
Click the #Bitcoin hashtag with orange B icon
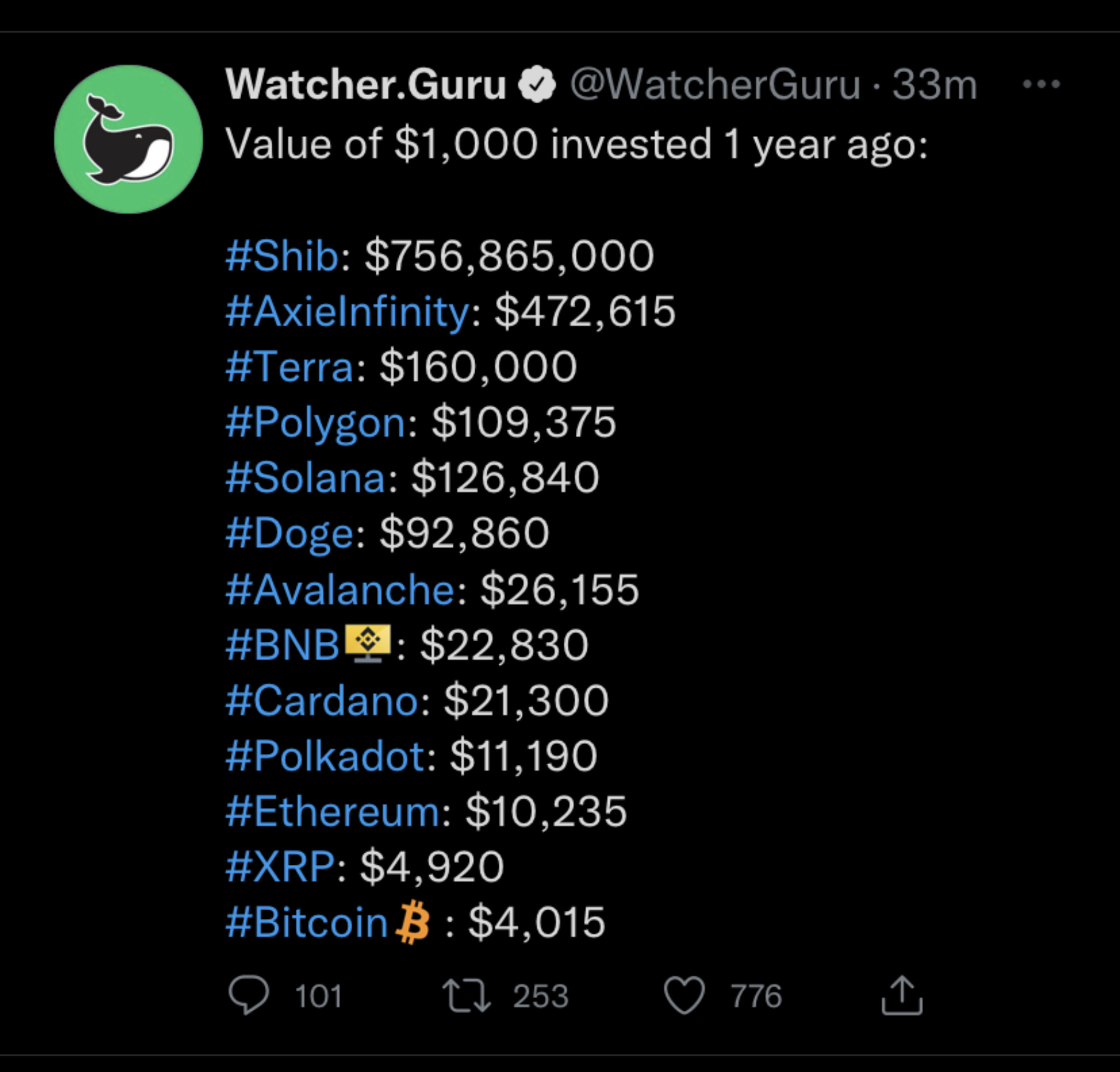click(328, 922)
